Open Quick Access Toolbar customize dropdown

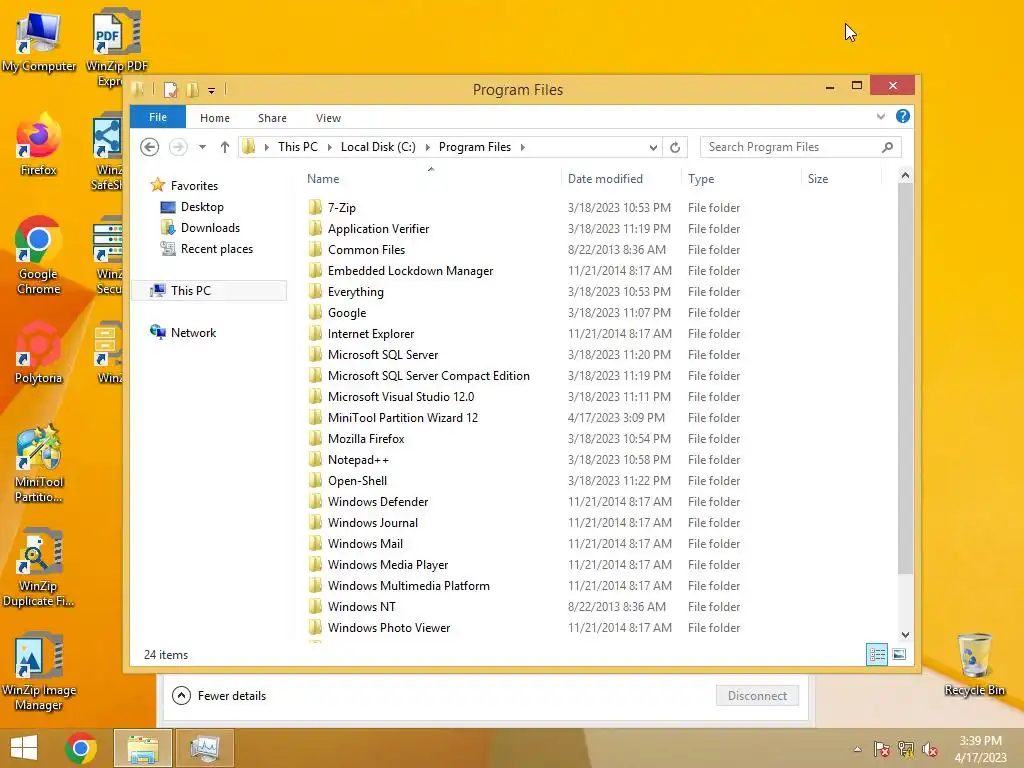point(212,90)
